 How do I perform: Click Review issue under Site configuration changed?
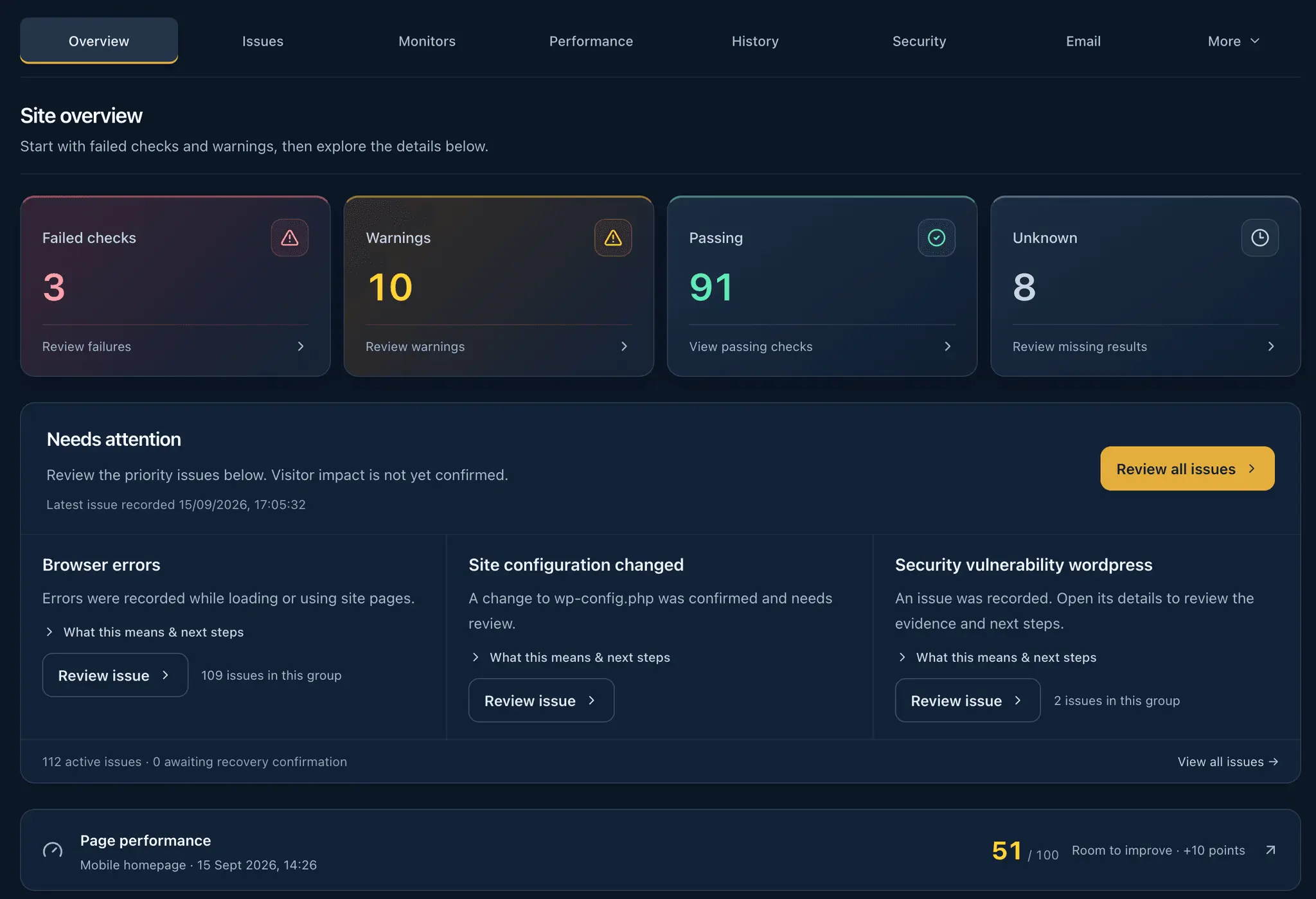541,700
